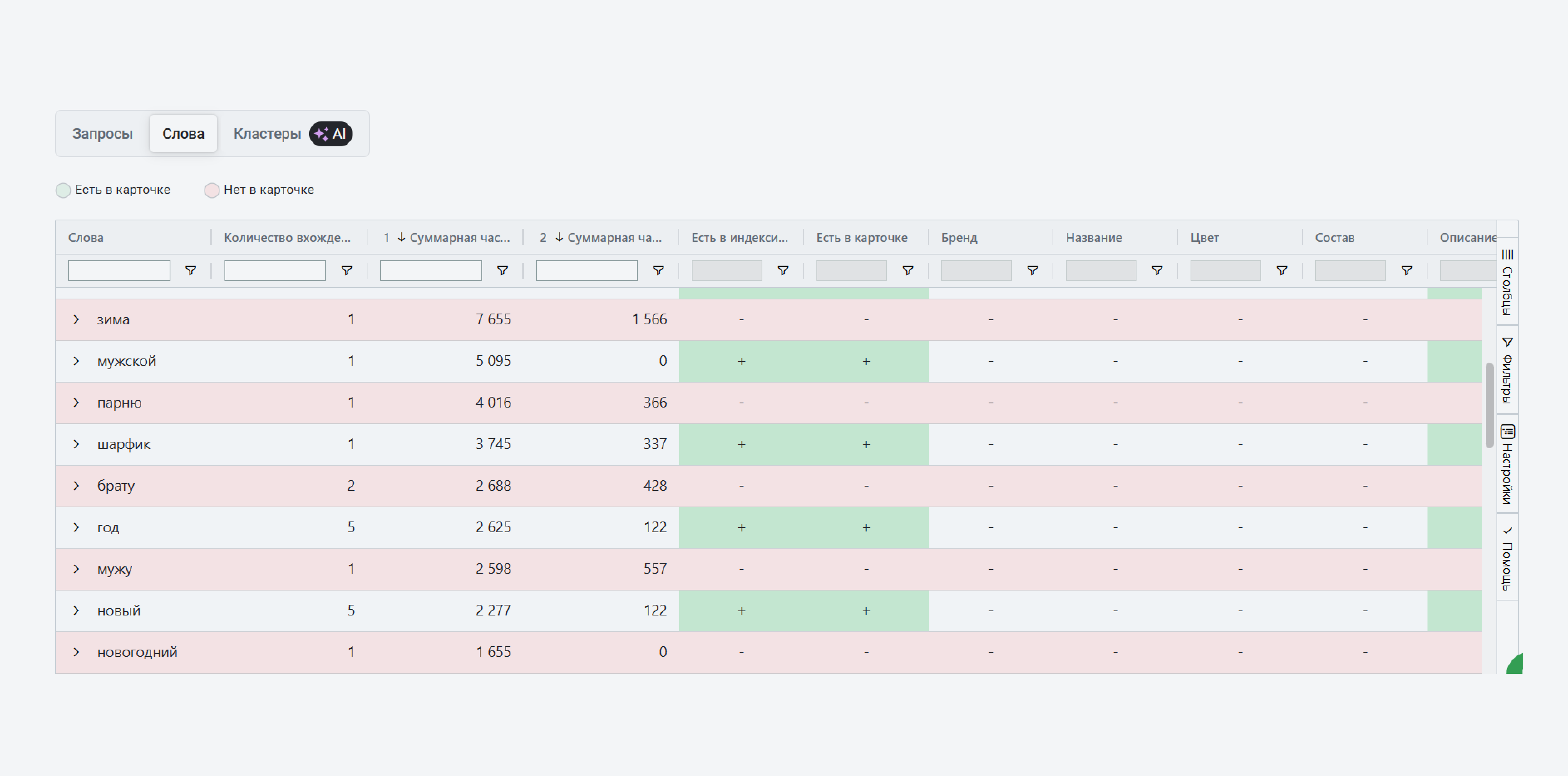Expand the мужу row
The image size is (1568, 776).
point(76,568)
